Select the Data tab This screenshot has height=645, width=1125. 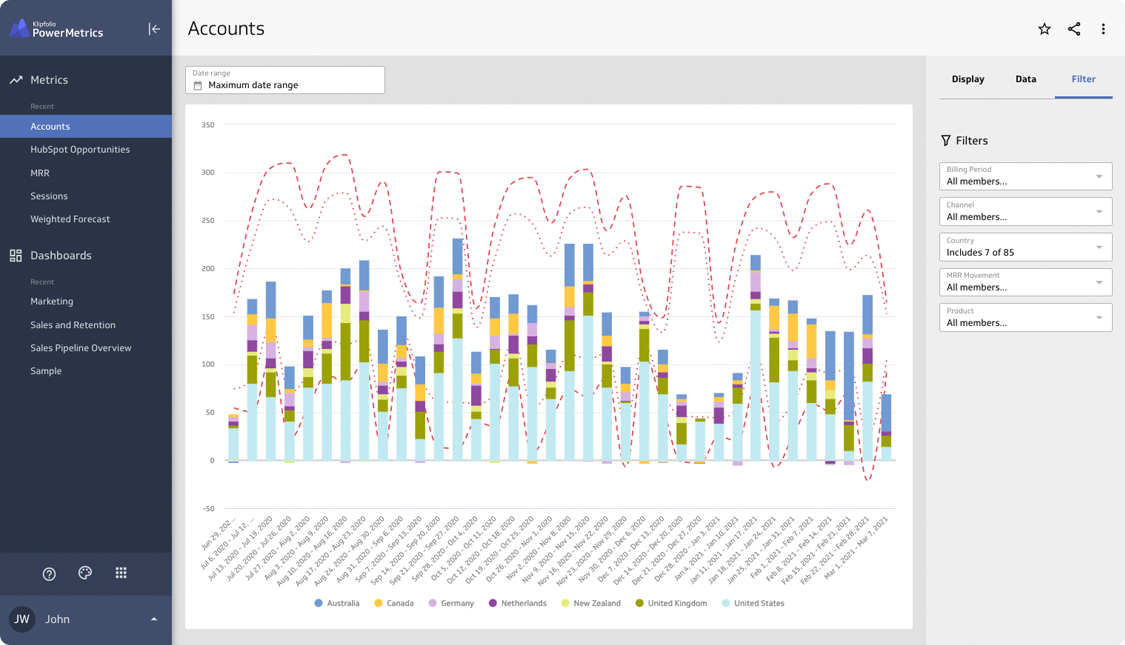(1026, 79)
